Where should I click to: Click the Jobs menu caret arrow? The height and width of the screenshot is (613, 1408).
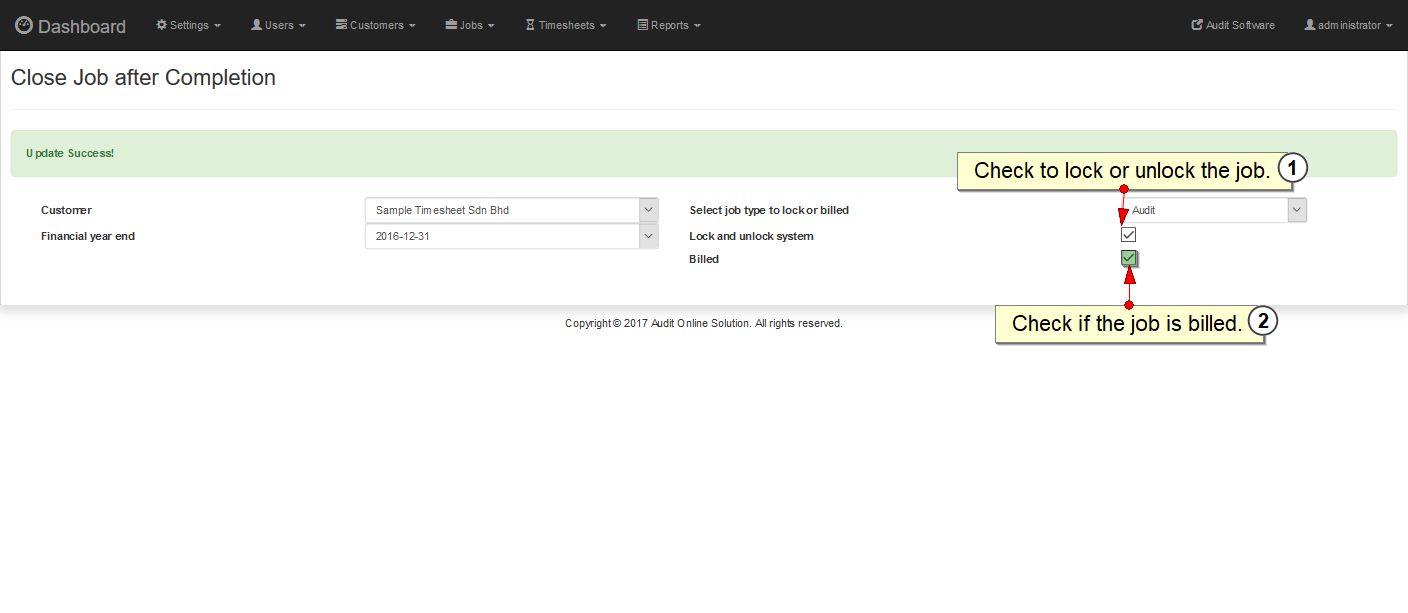coord(491,26)
